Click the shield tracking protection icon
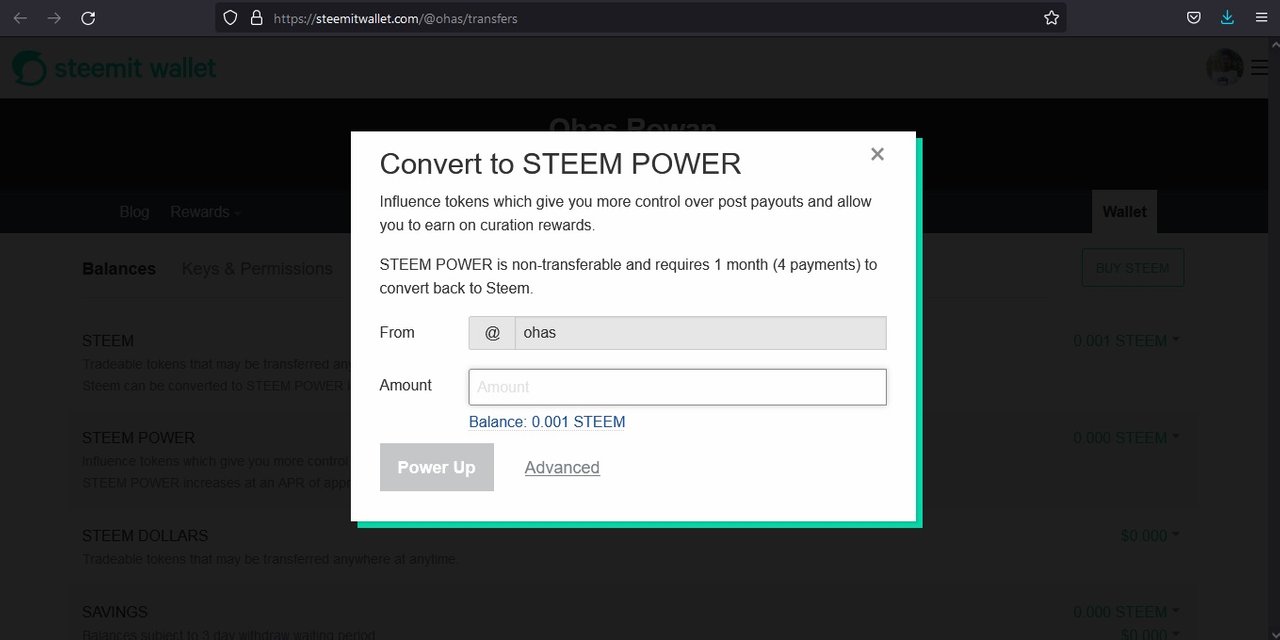This screenshot has height=640, width=1280. (x=230, y=18)
